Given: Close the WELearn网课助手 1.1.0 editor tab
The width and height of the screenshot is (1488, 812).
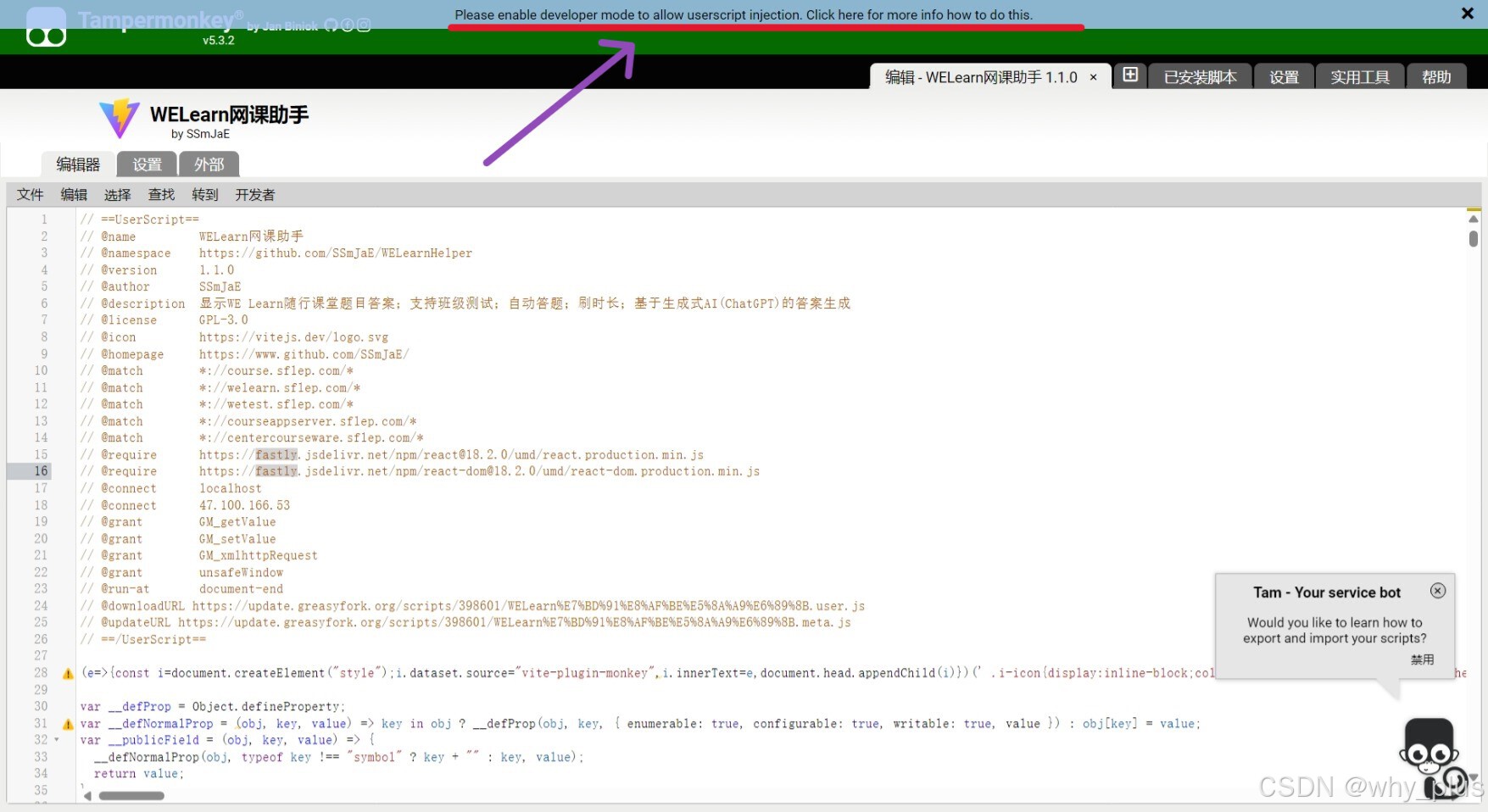Looking at the screenshot, I should (x=1094, y=77).
